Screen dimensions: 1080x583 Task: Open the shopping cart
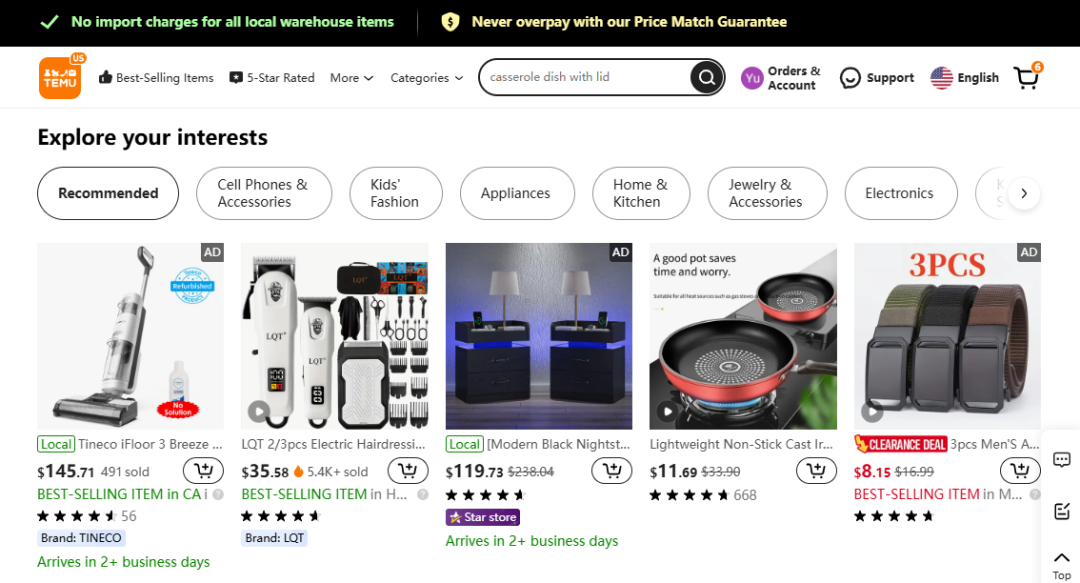click(1027, 77)
